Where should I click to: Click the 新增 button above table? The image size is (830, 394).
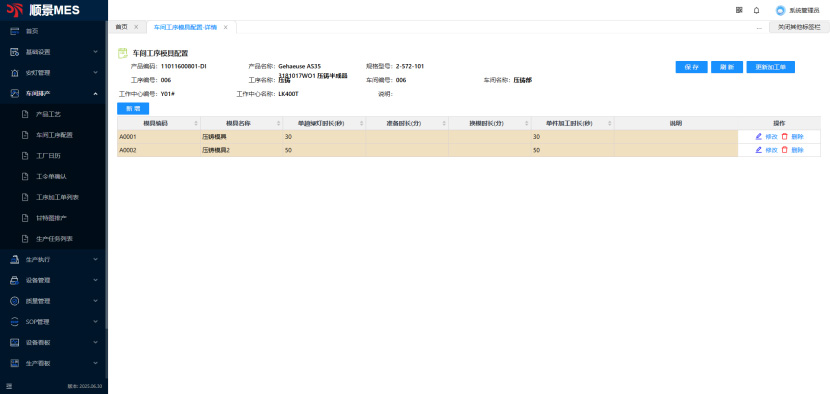coord(133,109)
